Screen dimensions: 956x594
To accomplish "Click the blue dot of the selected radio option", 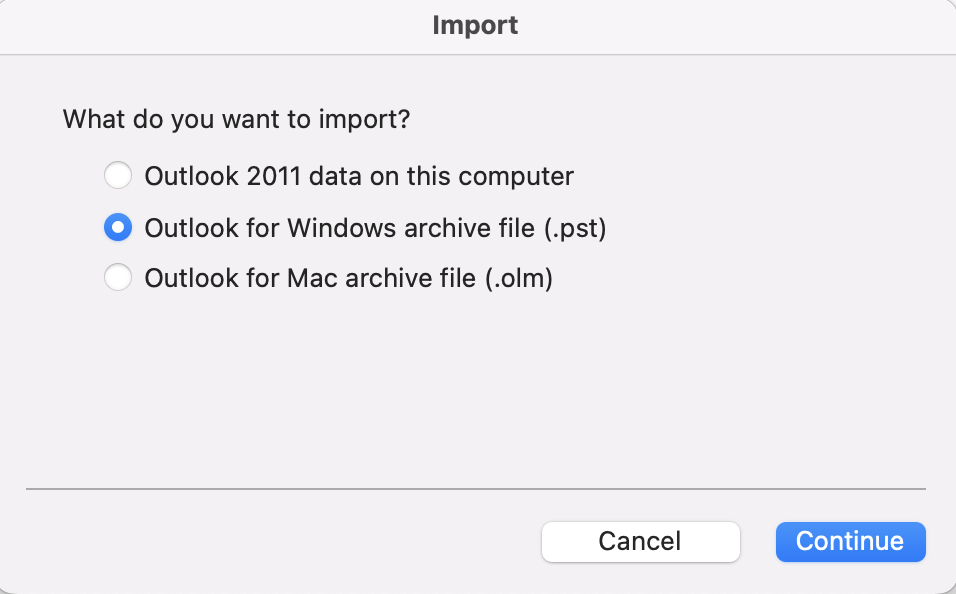I will pyautogui.click(x=118, y=228).
